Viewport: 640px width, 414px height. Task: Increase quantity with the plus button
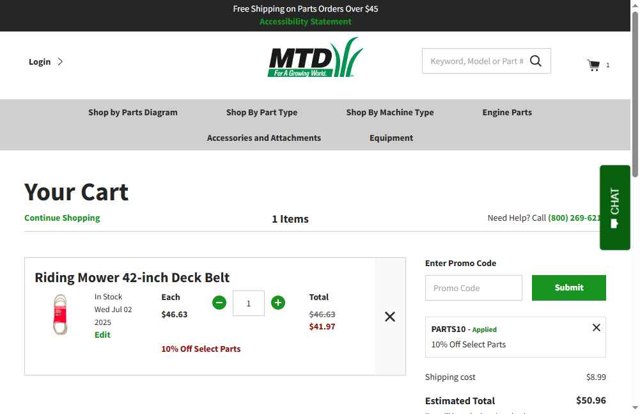[278, 303]
